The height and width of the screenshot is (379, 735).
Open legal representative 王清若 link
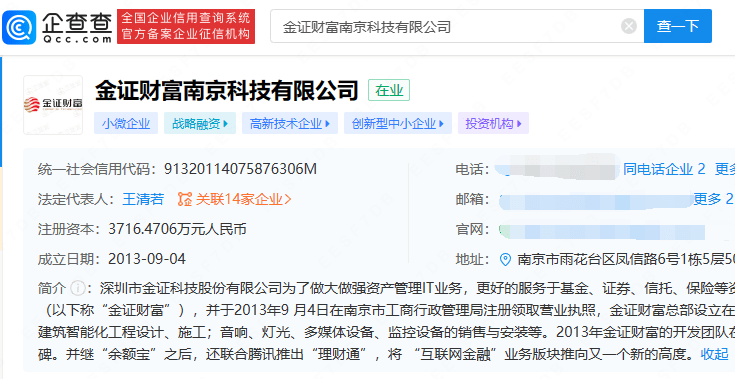tap(143, 199)
